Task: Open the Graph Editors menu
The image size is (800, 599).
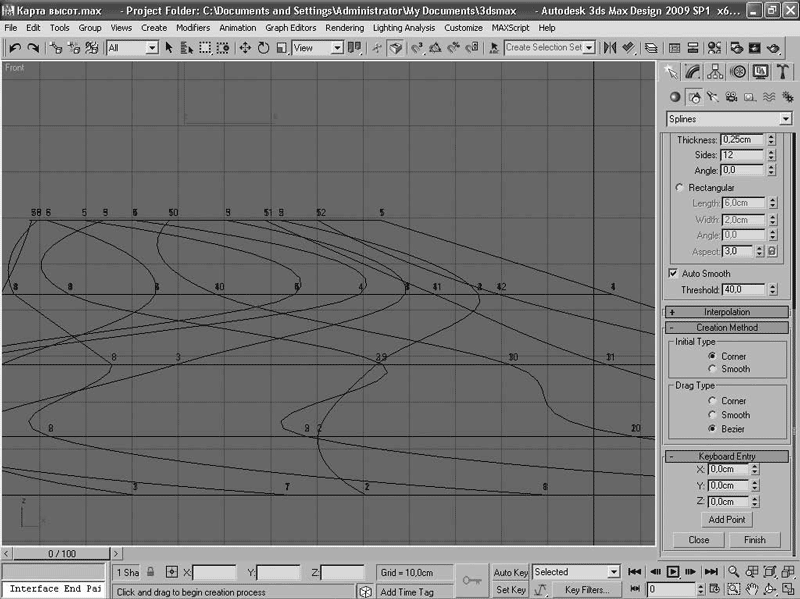Action: 290,28
